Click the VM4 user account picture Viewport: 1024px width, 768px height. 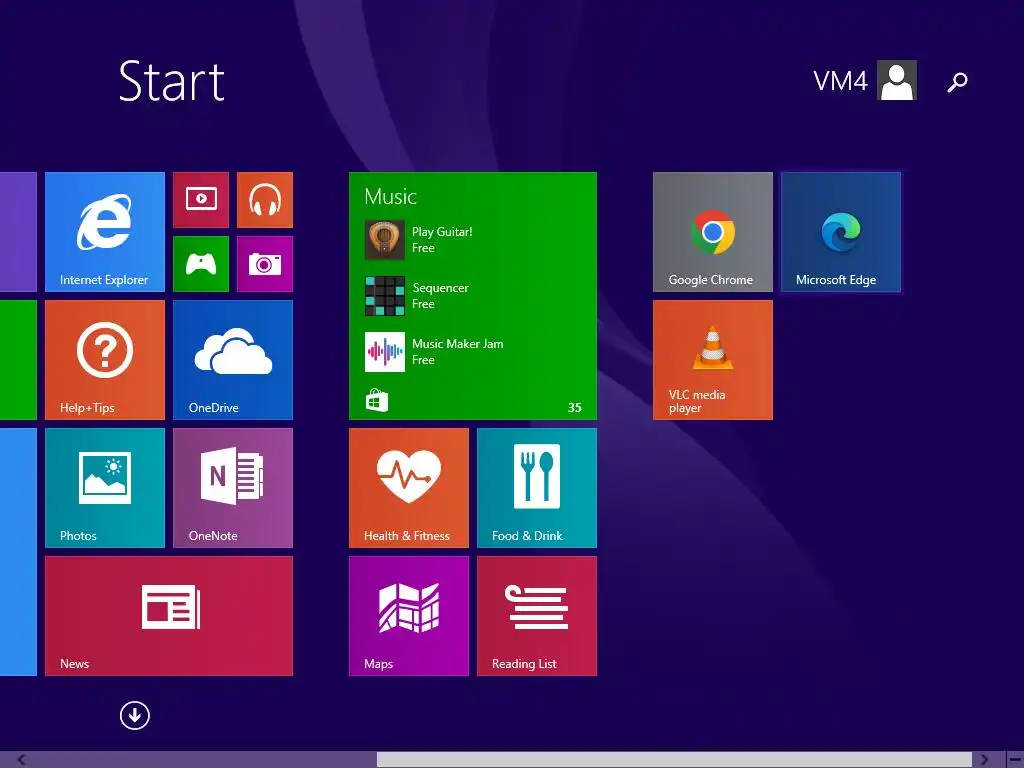(897, 80)
